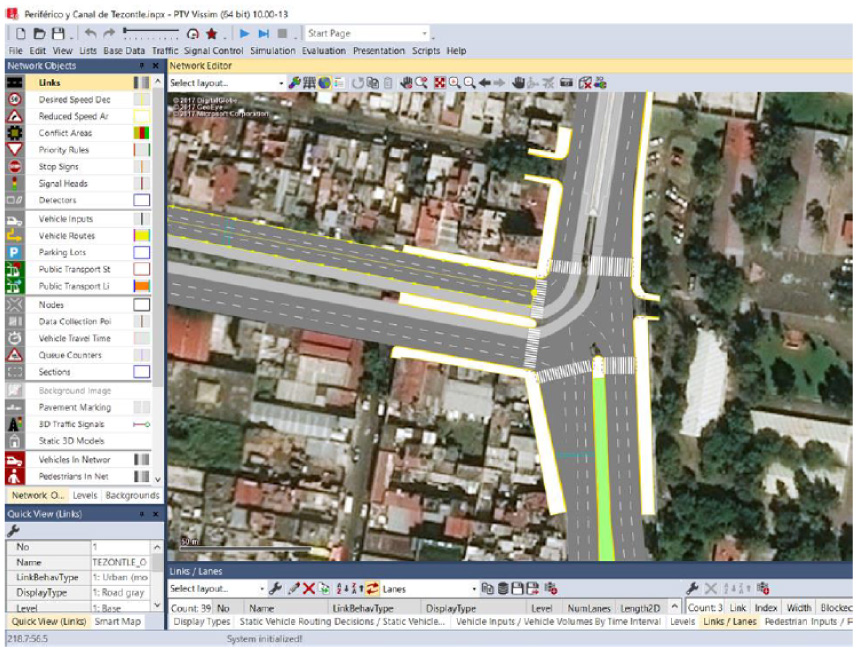Screen dimensions: 857x650
Task: Expand Network Editor Select layout dropdown
Action: tap(281, 83)
